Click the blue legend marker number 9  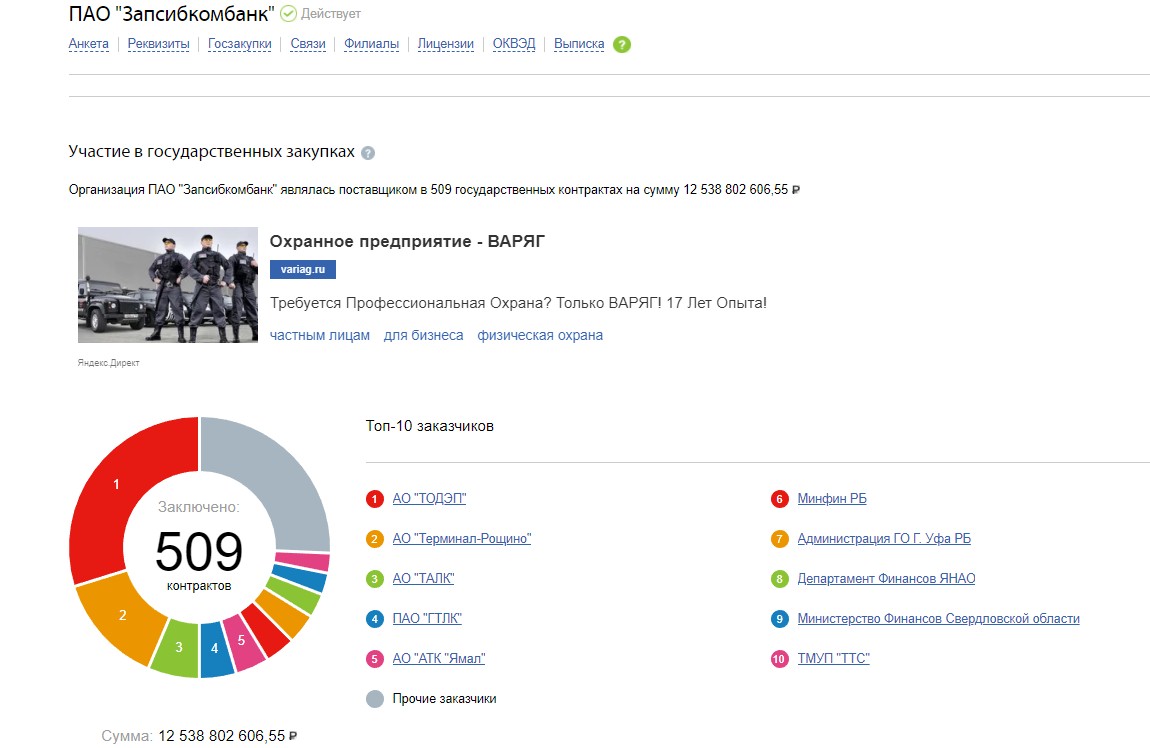pos(780,619)
